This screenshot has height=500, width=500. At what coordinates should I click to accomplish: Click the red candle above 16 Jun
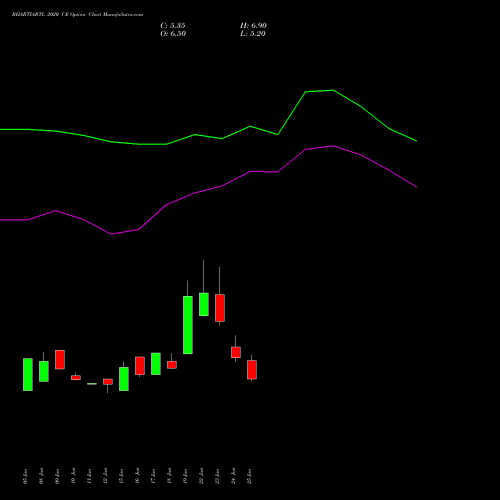point(140,366)
